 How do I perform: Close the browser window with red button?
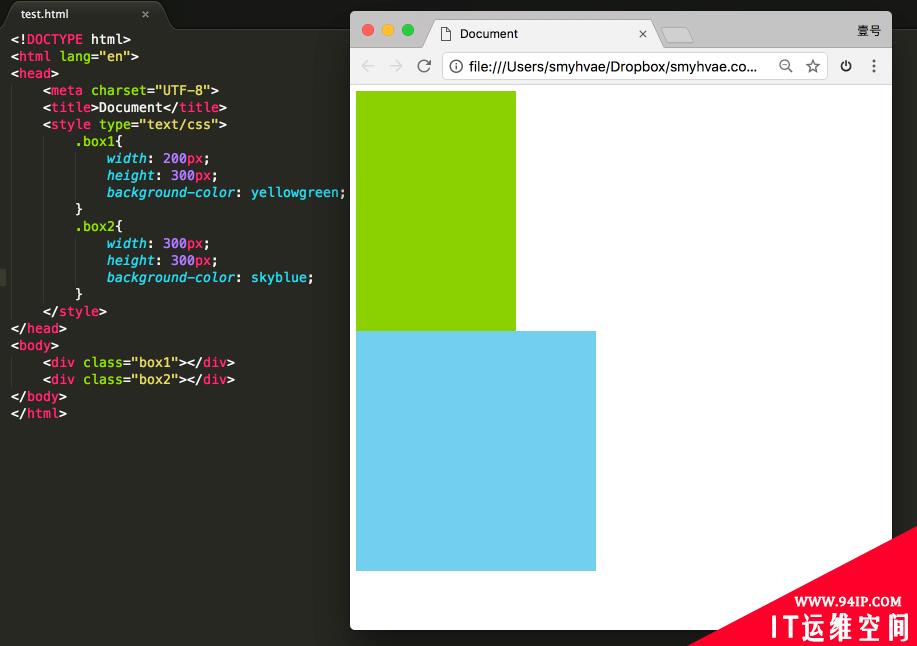368,30
